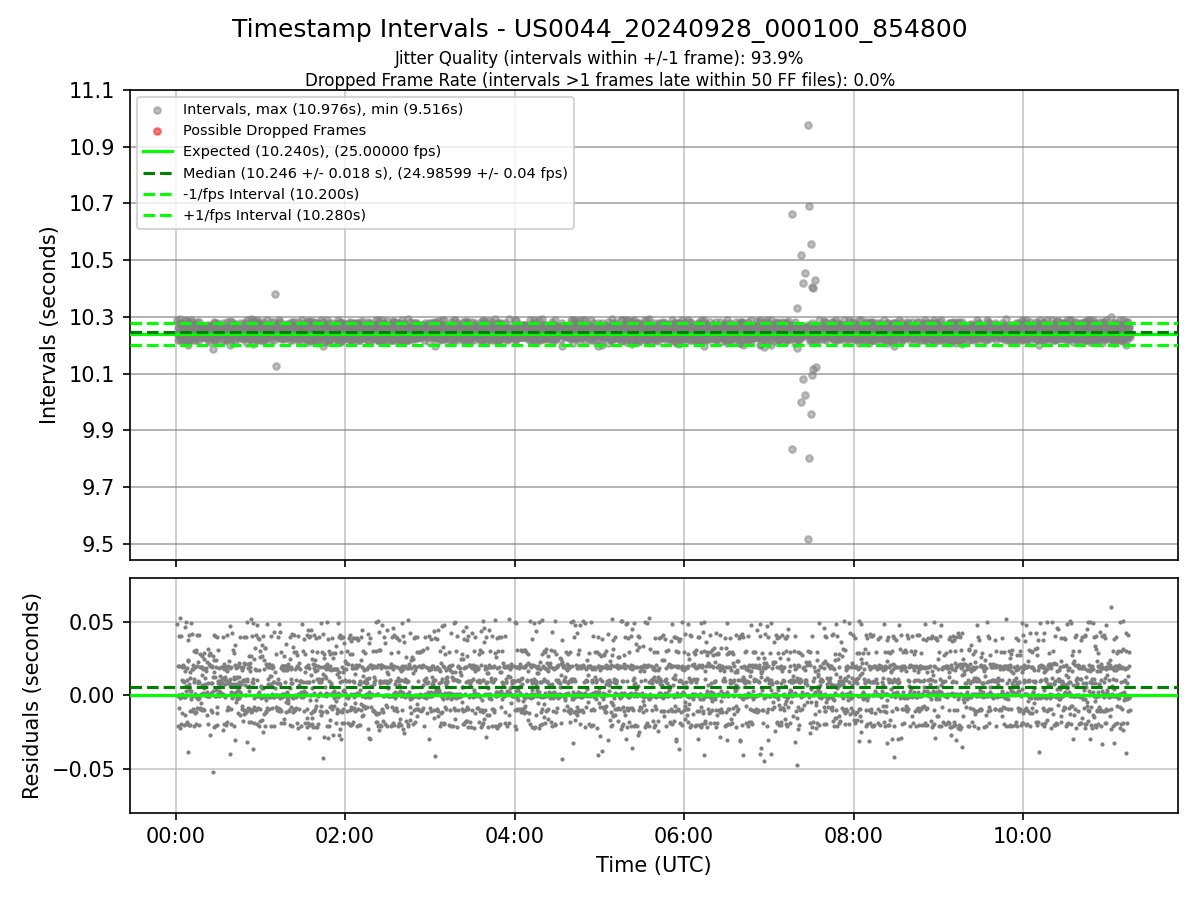
Task: Click the 9.7 y-axis tick label
Action: point(99,488)
